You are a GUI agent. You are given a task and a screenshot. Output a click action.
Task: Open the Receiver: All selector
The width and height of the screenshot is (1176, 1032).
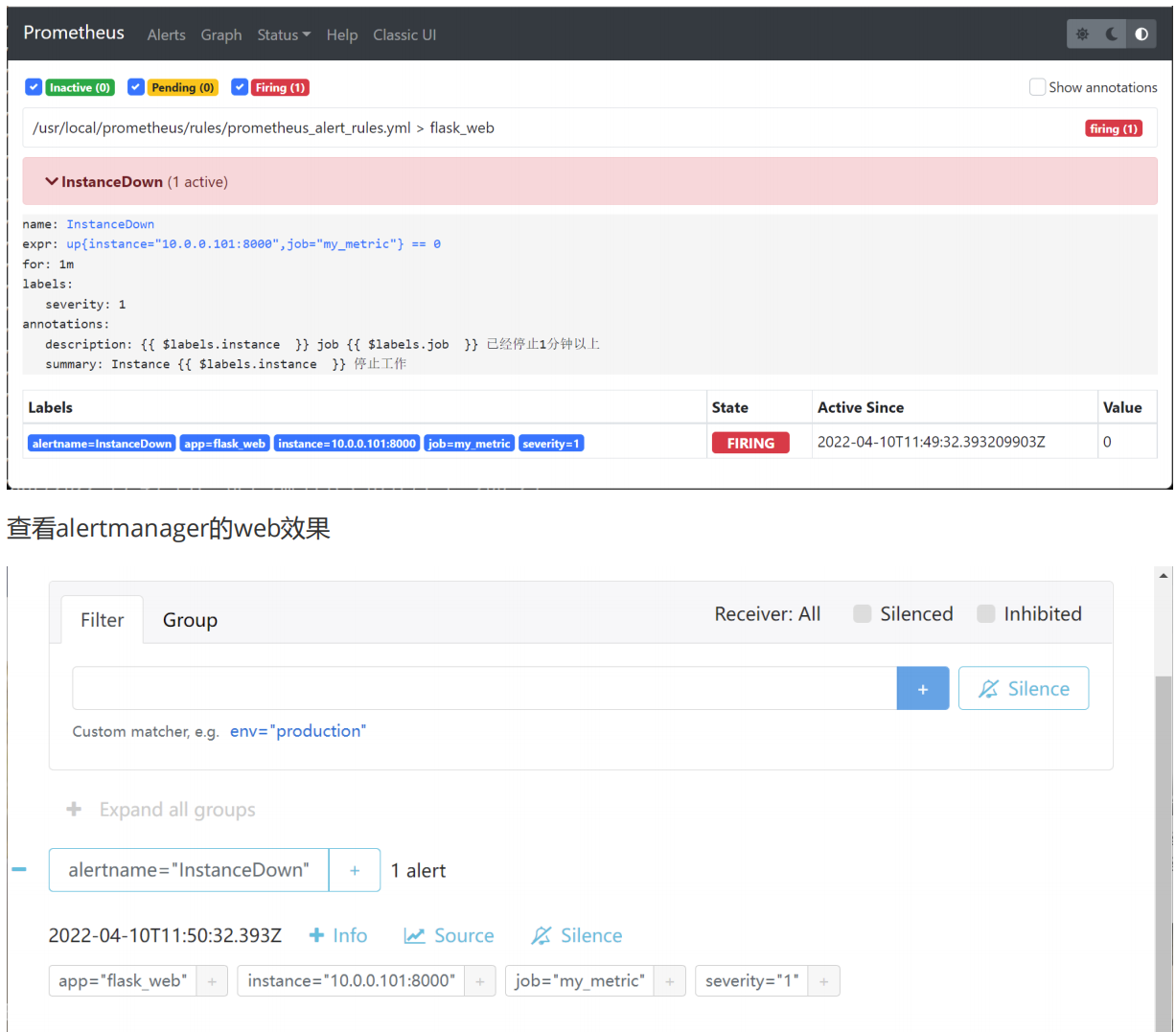768,614
